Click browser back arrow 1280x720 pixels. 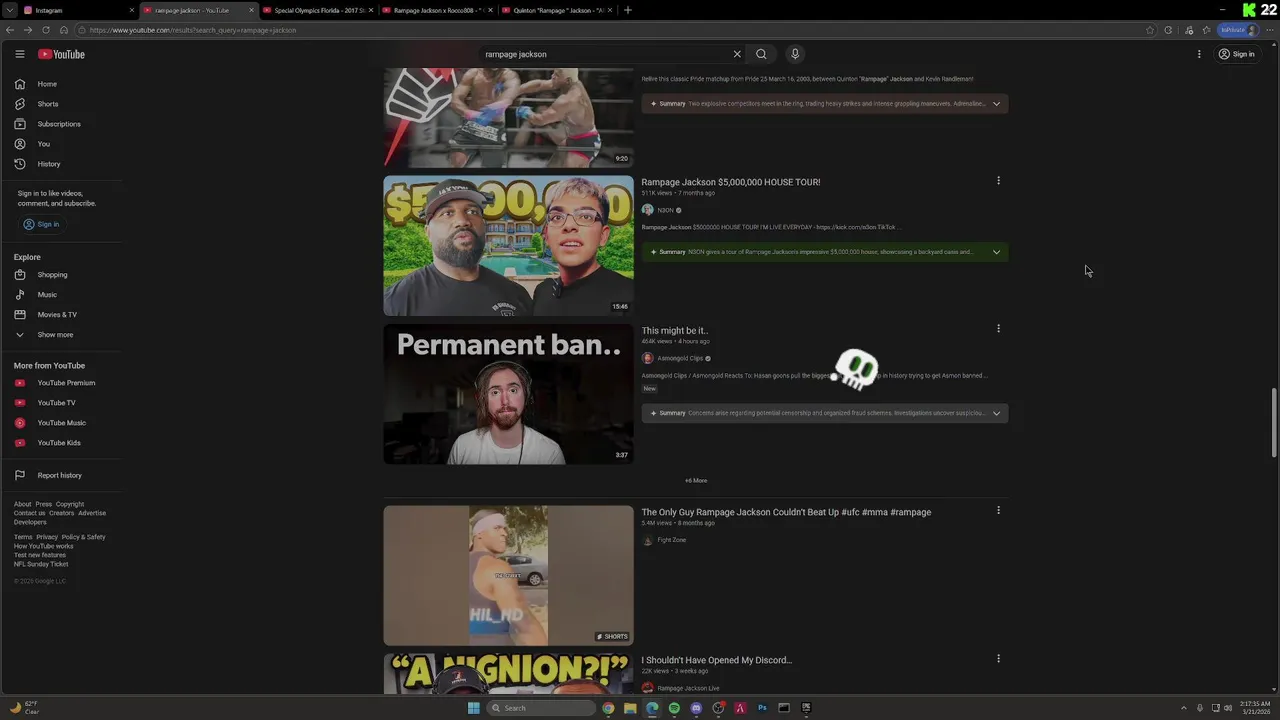coord(11,30)
